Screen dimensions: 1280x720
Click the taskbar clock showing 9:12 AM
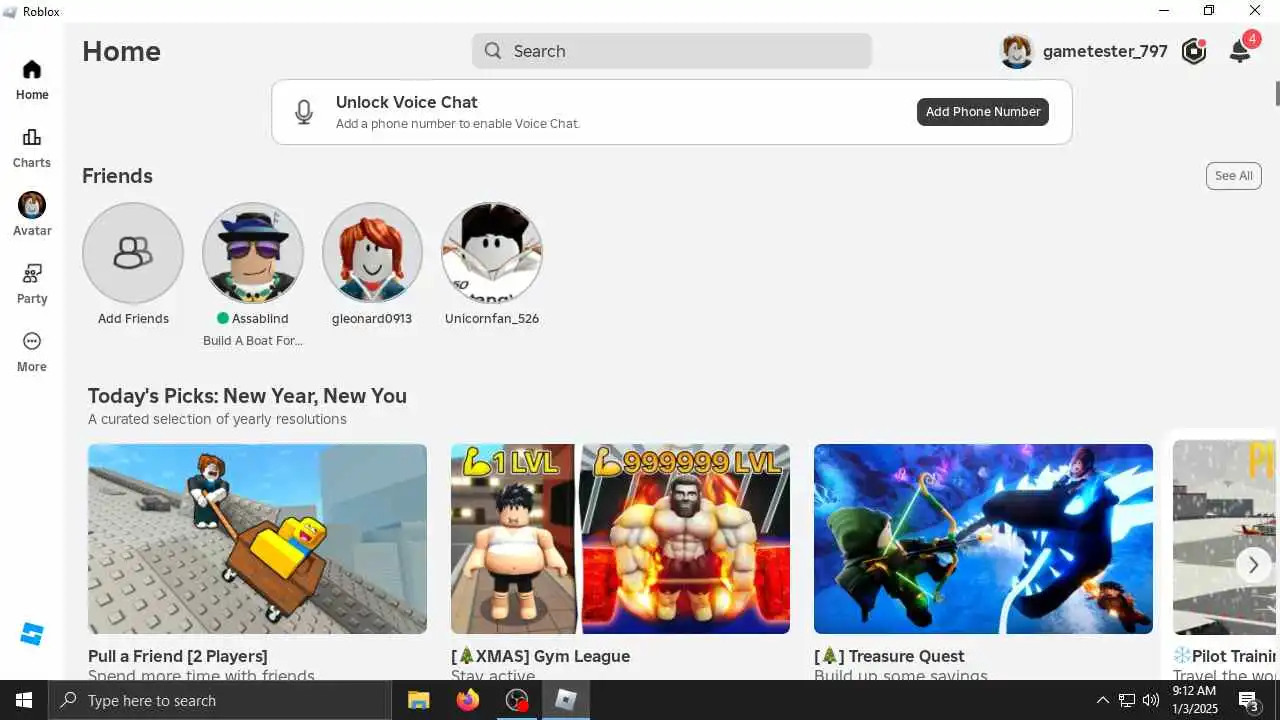coord(1193,700)
